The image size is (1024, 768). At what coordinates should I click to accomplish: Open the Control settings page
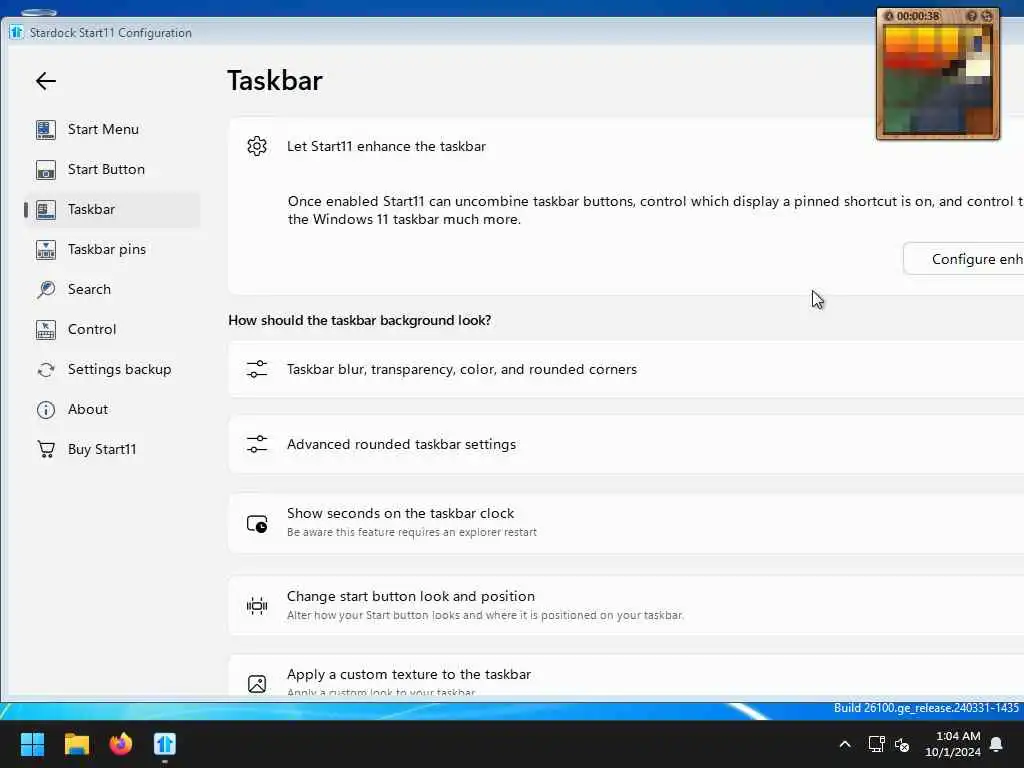(x=112, y=330)
